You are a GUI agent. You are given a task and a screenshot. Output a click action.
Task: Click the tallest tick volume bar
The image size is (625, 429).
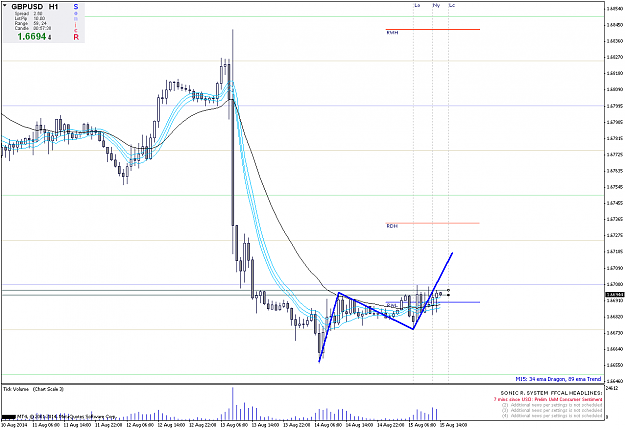click(x=233, y=403)
